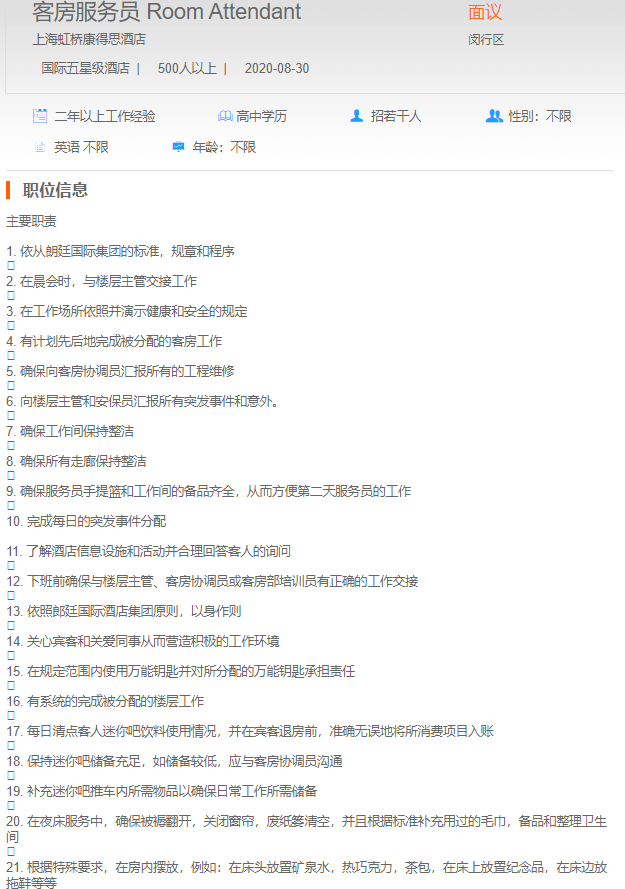The width and height of the screenshot is (625, 889).
Task: Click the job title 客房服务员 Room Attendant
Action: (166, 13)
